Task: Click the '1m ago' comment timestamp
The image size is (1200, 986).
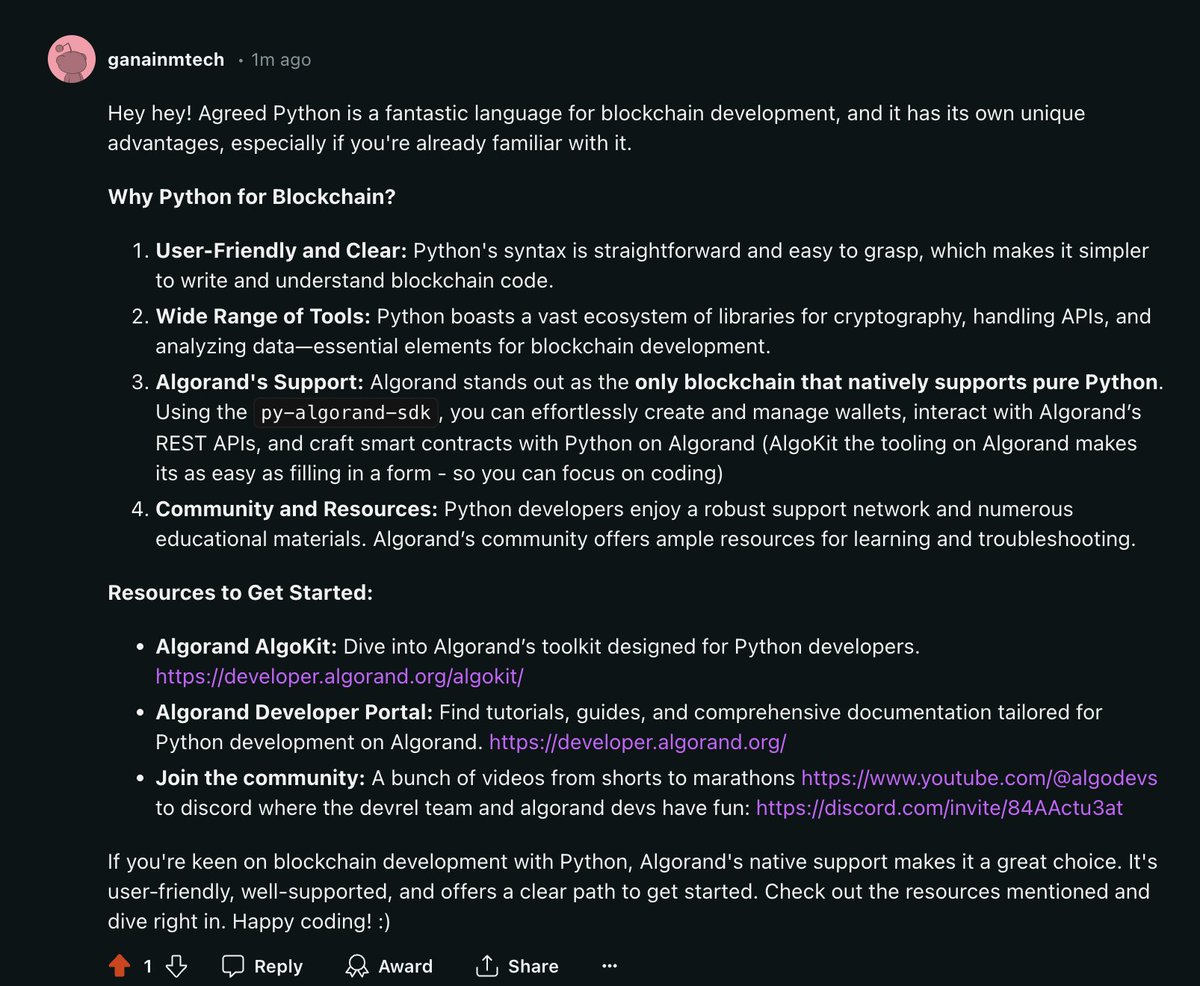Action: (281, 60)
